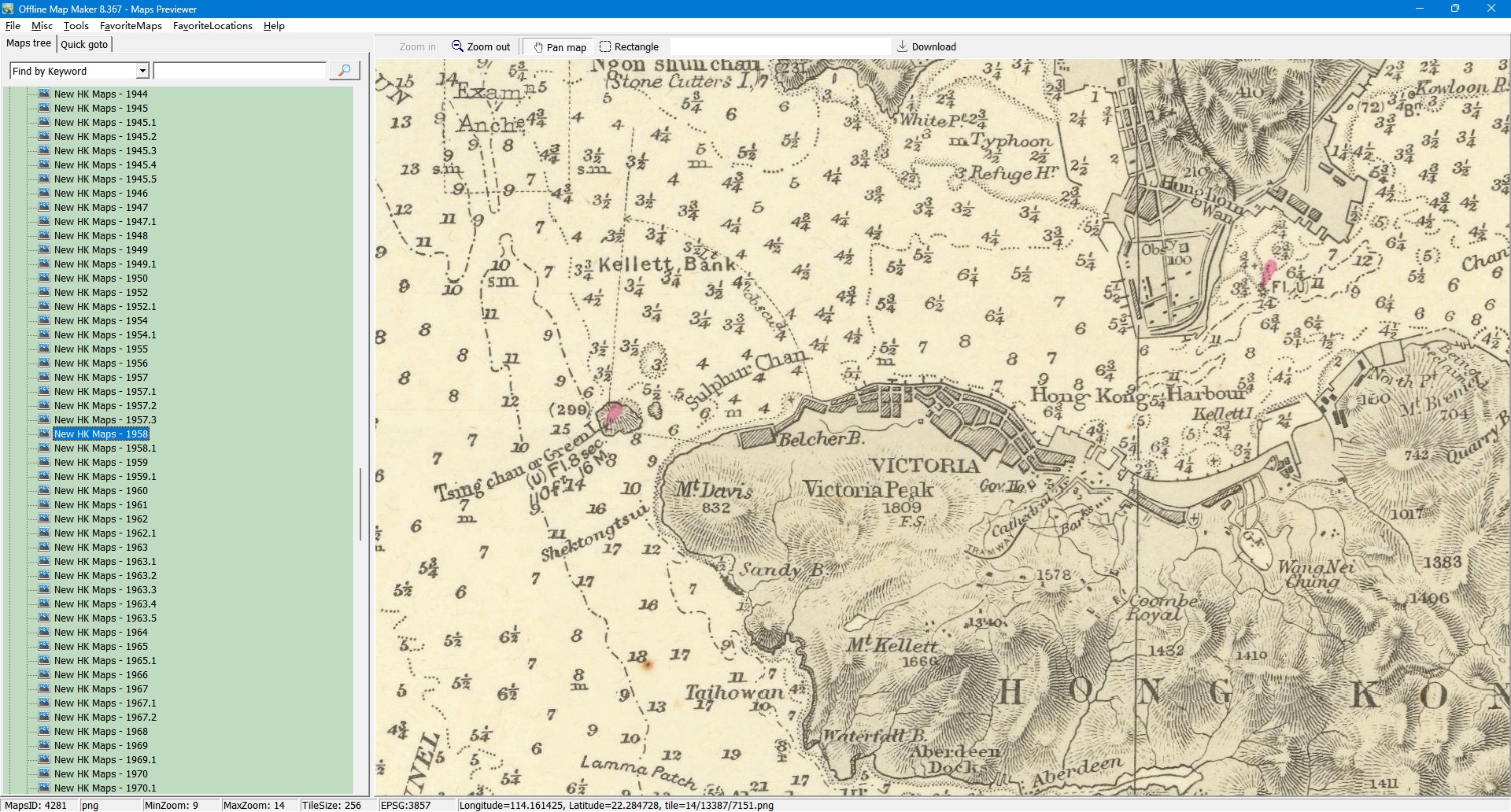This screenshot has height=812, width=1511.
Task: Click the Zoom out magnifier icon
Action: point(457,46)
